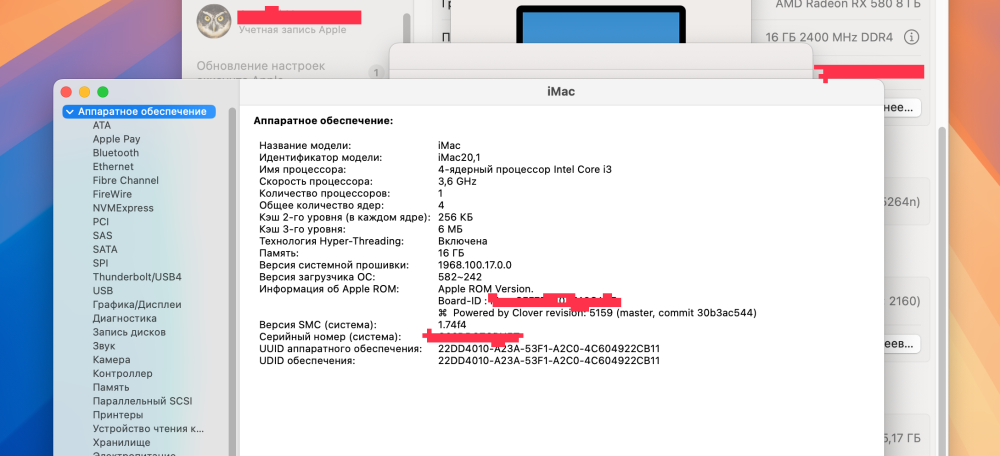Click the 16 ГБ 2400 MHz DDR4 text

(x=829, y=37)
